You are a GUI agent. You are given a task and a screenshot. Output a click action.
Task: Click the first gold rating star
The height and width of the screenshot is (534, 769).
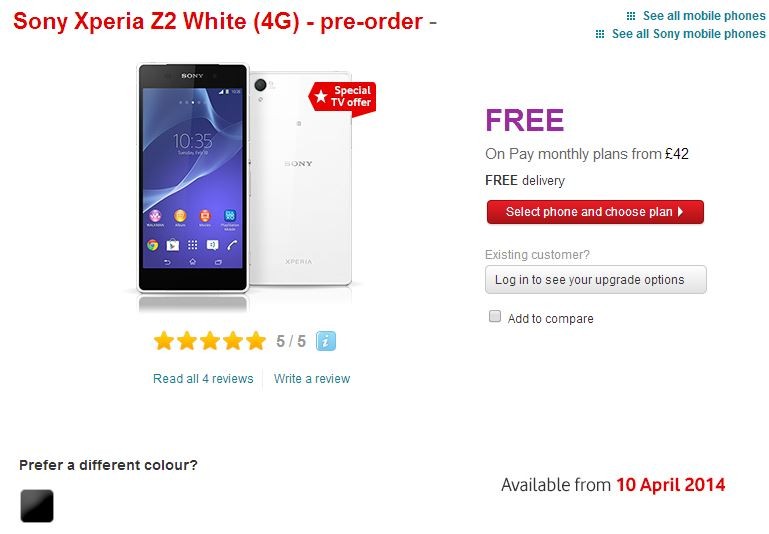pos(164,341)
